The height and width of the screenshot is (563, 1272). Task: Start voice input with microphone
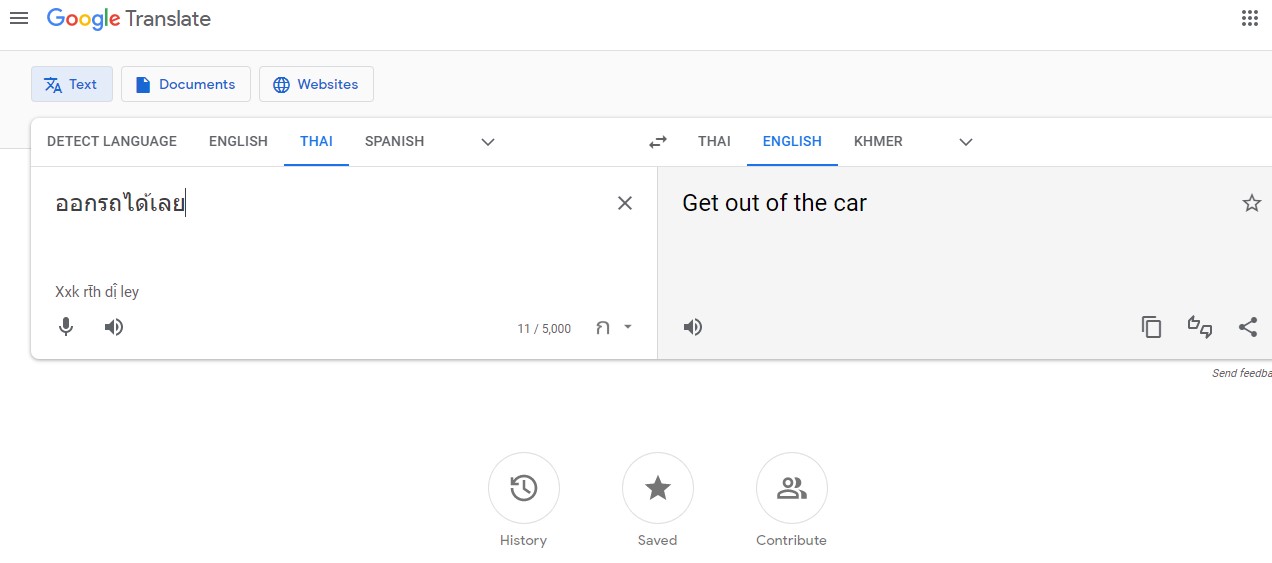click(x=66, y=327)
